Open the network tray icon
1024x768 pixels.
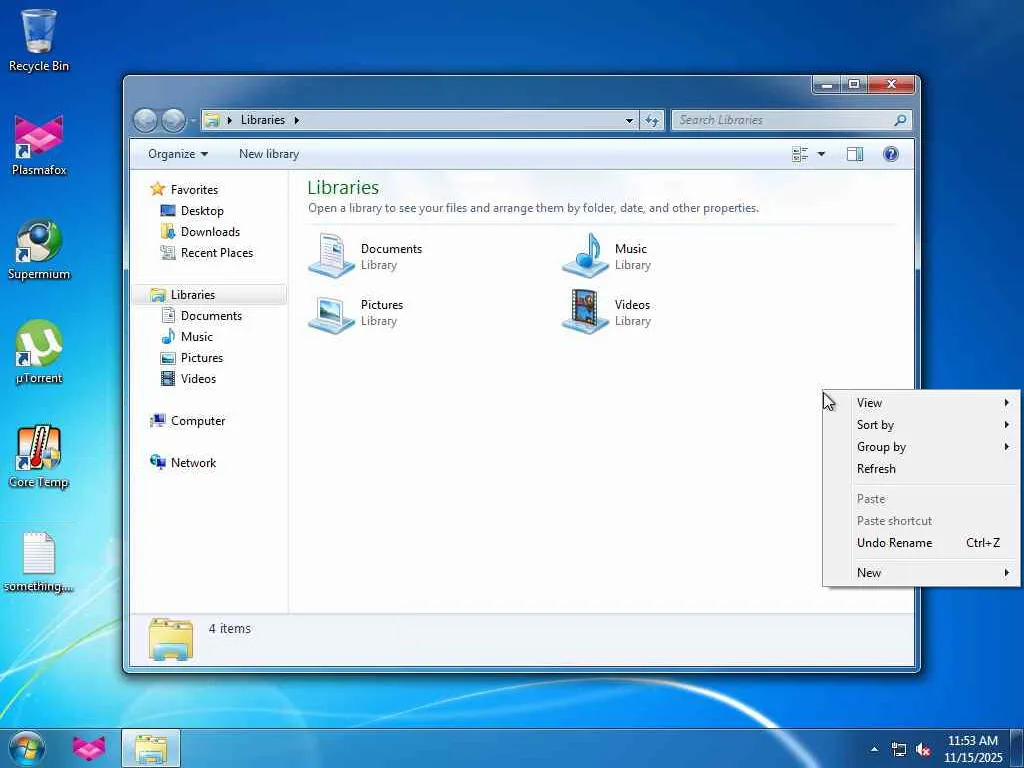tap(899, 750)
